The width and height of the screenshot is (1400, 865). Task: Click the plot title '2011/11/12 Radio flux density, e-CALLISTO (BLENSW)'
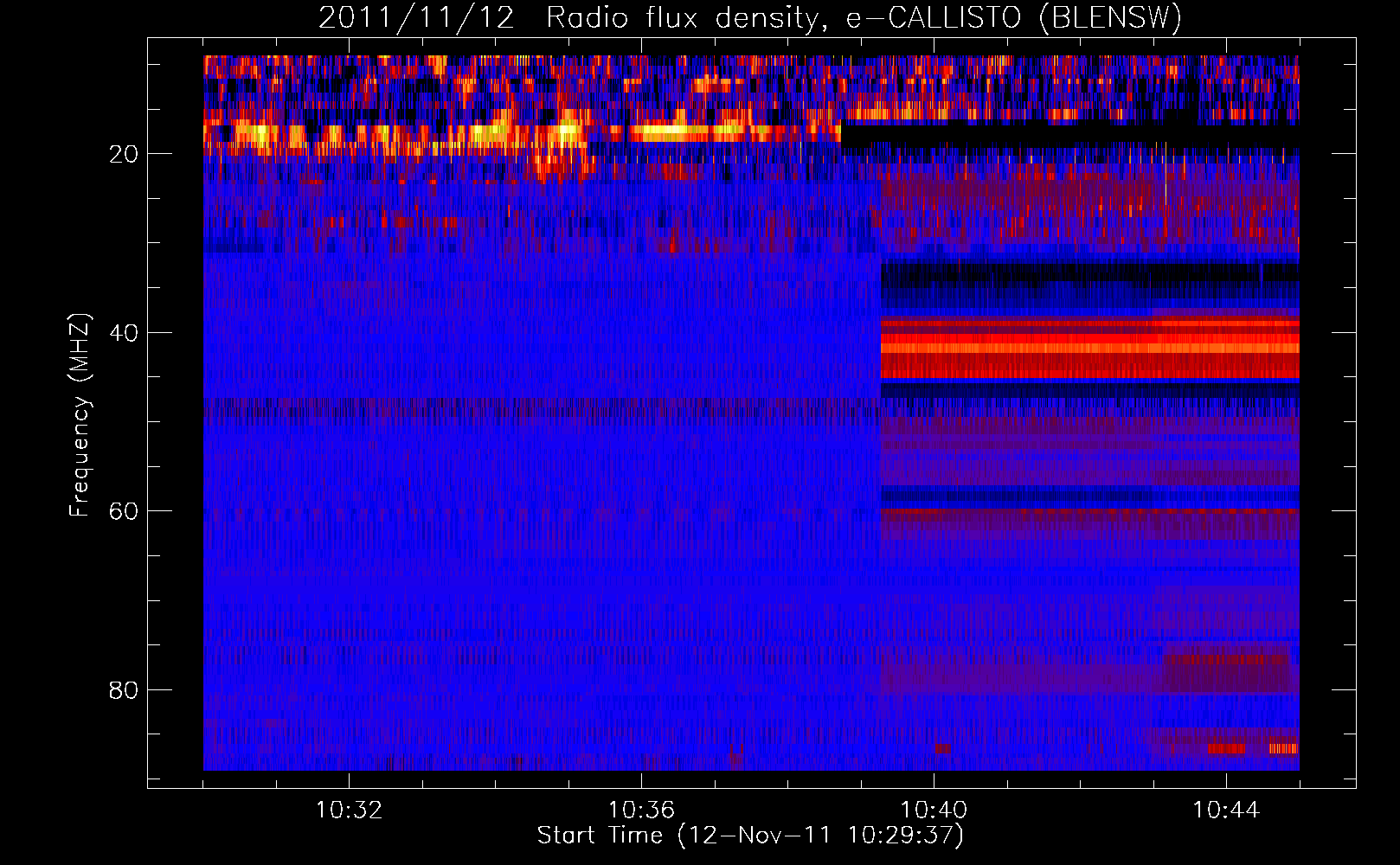point(750,17)
